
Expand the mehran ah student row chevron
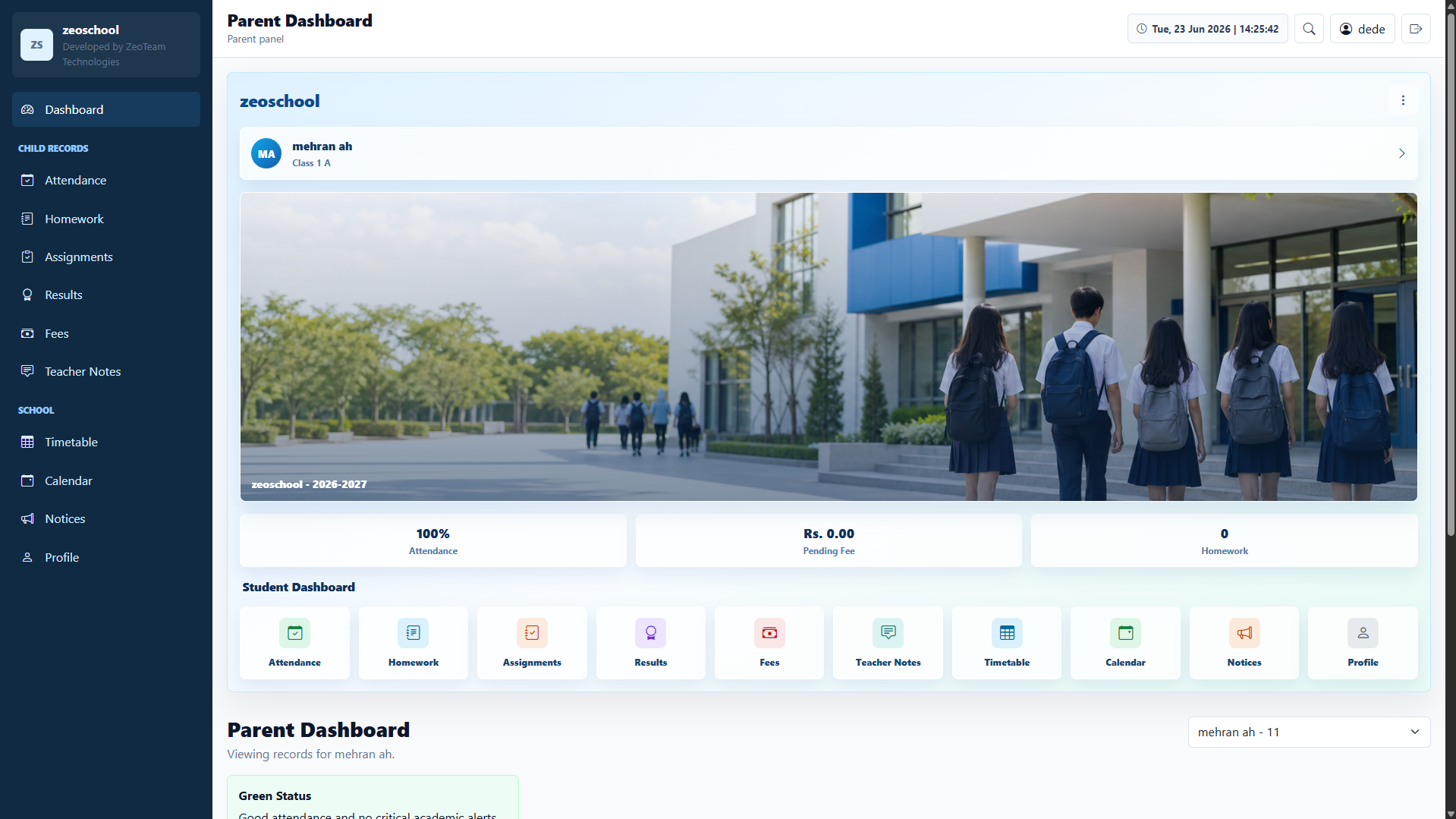[1401, 153]
